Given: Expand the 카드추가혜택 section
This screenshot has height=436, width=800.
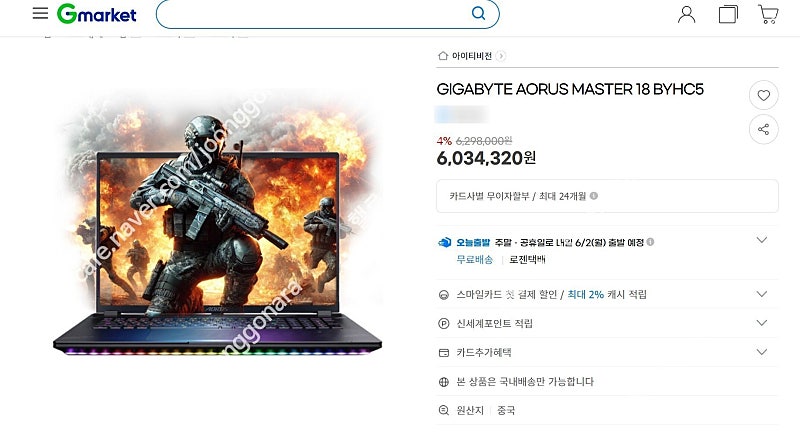Looking at the screenshot, I should 762,352.
